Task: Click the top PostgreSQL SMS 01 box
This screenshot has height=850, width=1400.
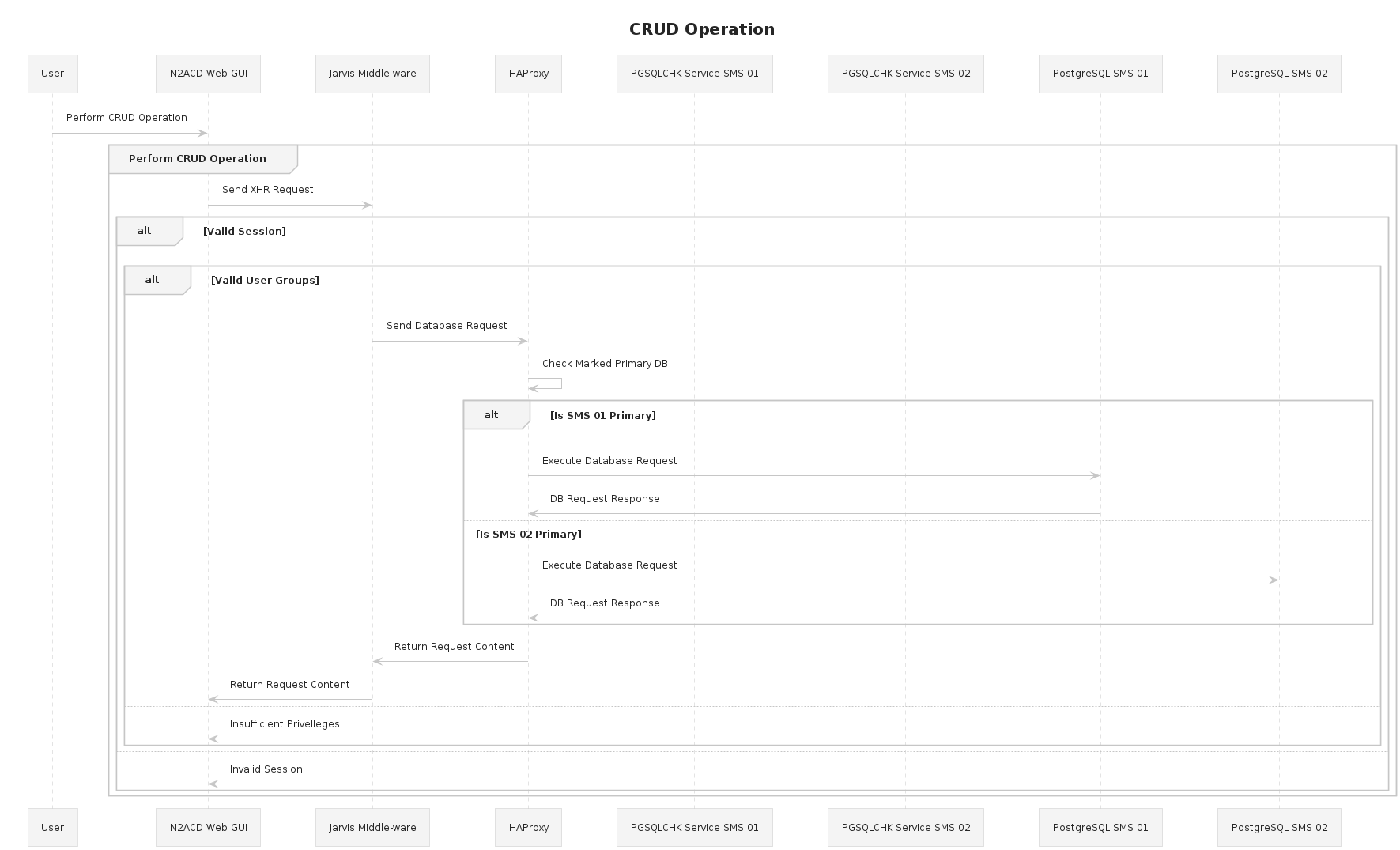Action: click(1100, 74)
